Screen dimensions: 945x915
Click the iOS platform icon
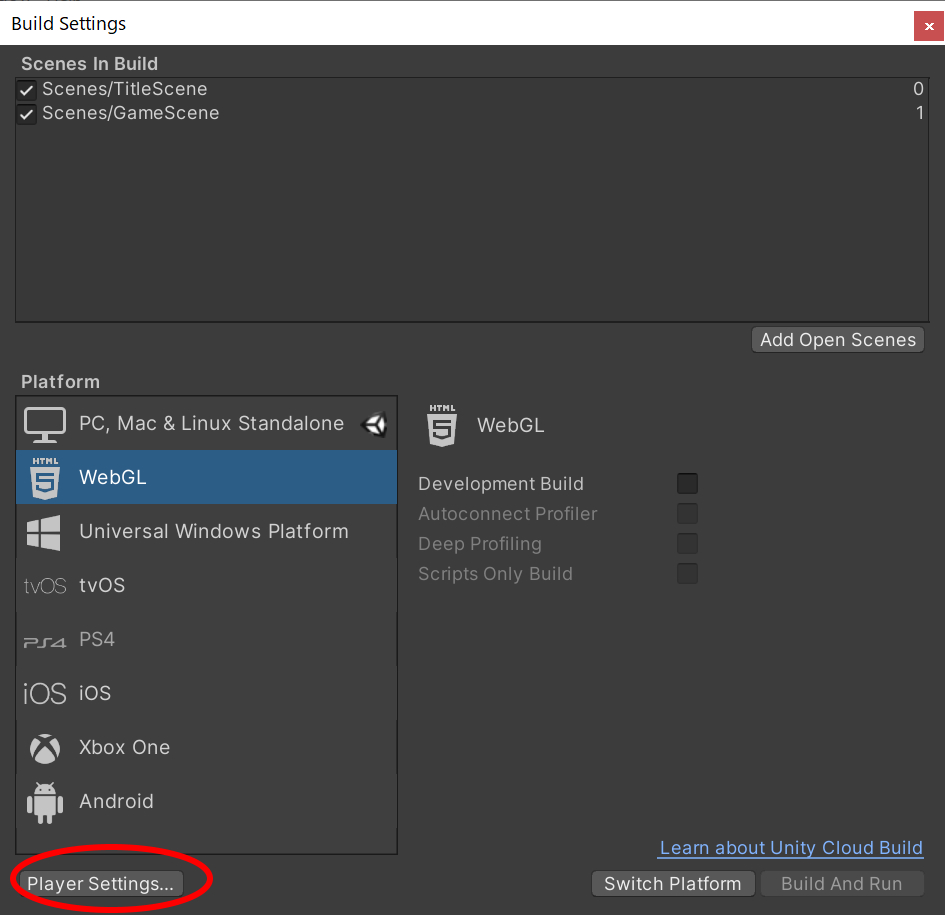pos(45,694)
